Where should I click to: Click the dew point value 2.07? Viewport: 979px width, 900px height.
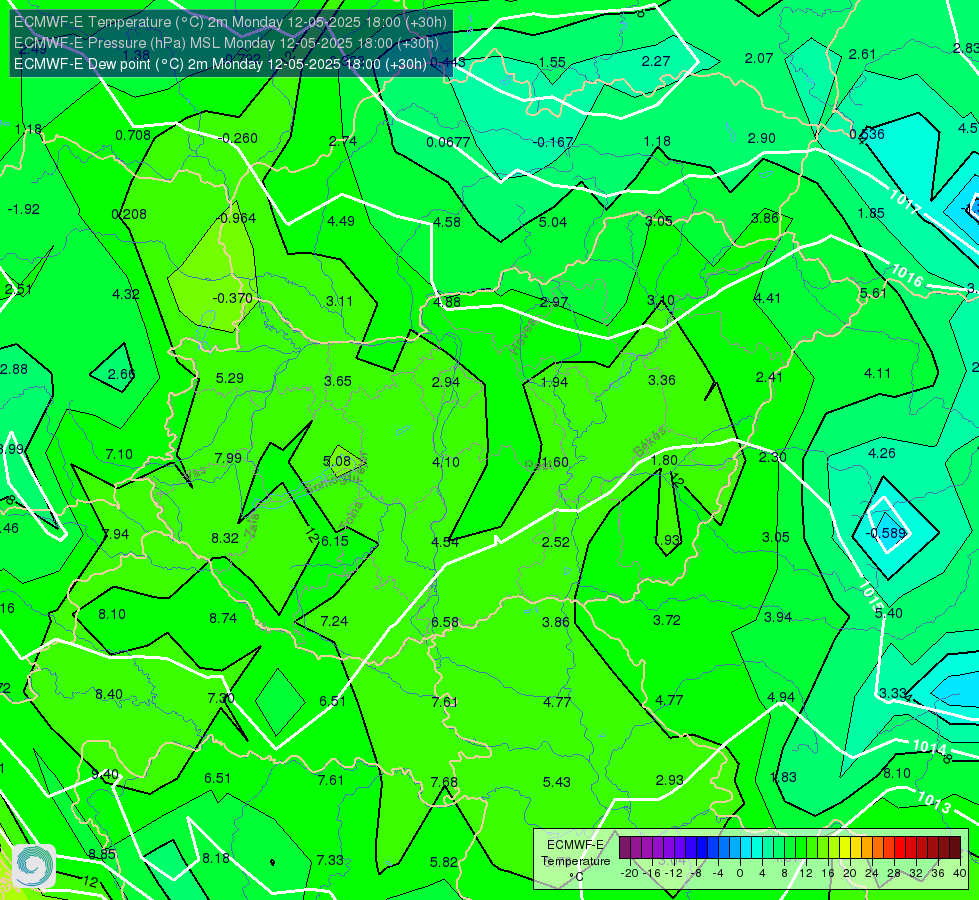pyautogui.click(x=759, y=58)
